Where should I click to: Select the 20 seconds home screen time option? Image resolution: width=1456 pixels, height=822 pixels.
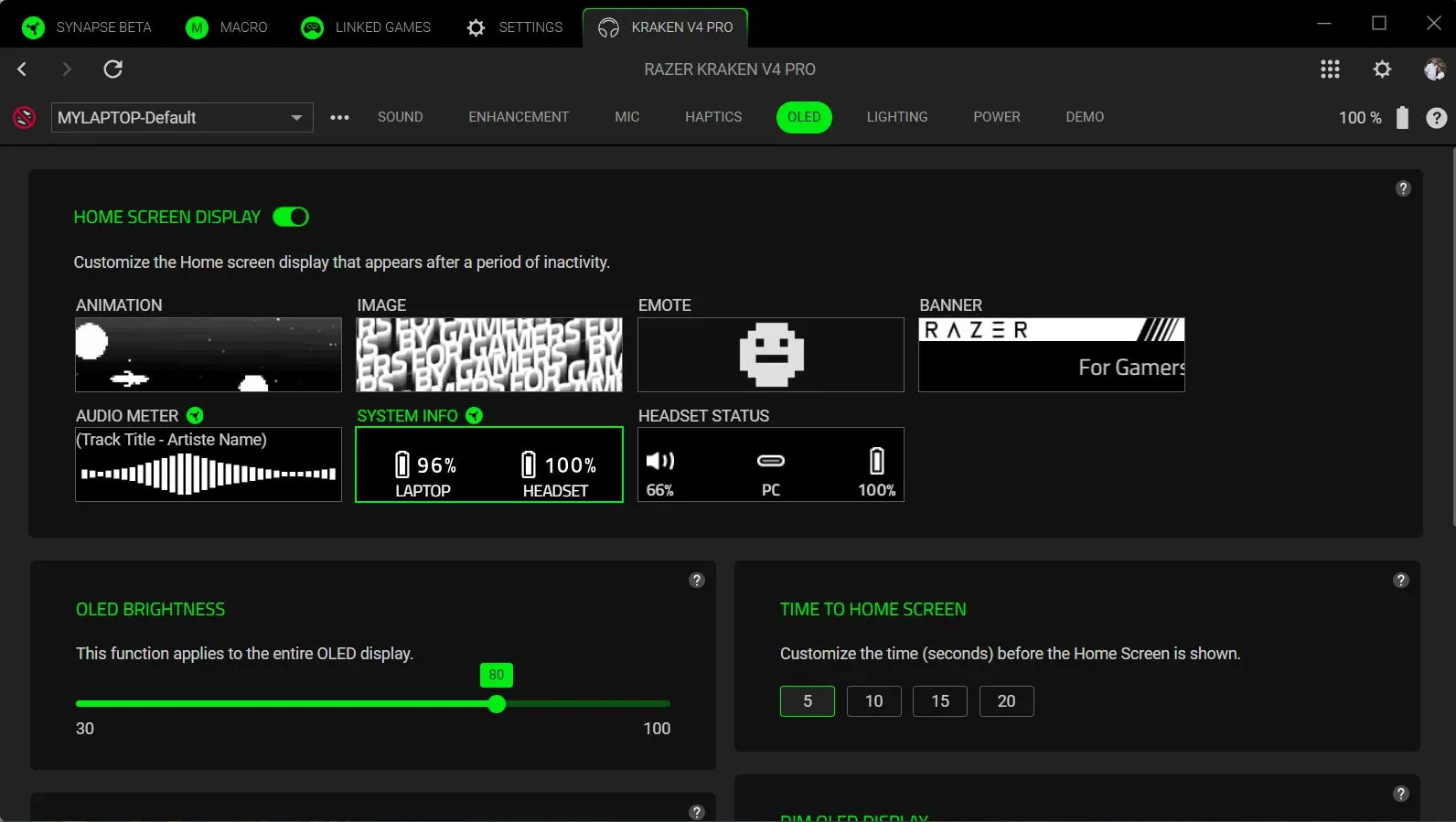point(1006,701)
